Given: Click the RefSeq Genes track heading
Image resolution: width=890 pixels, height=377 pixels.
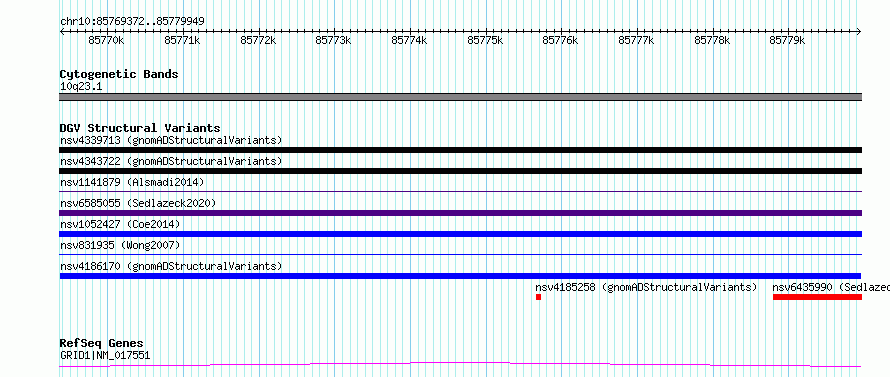Looking at the screenshot, I should (102, 344).
